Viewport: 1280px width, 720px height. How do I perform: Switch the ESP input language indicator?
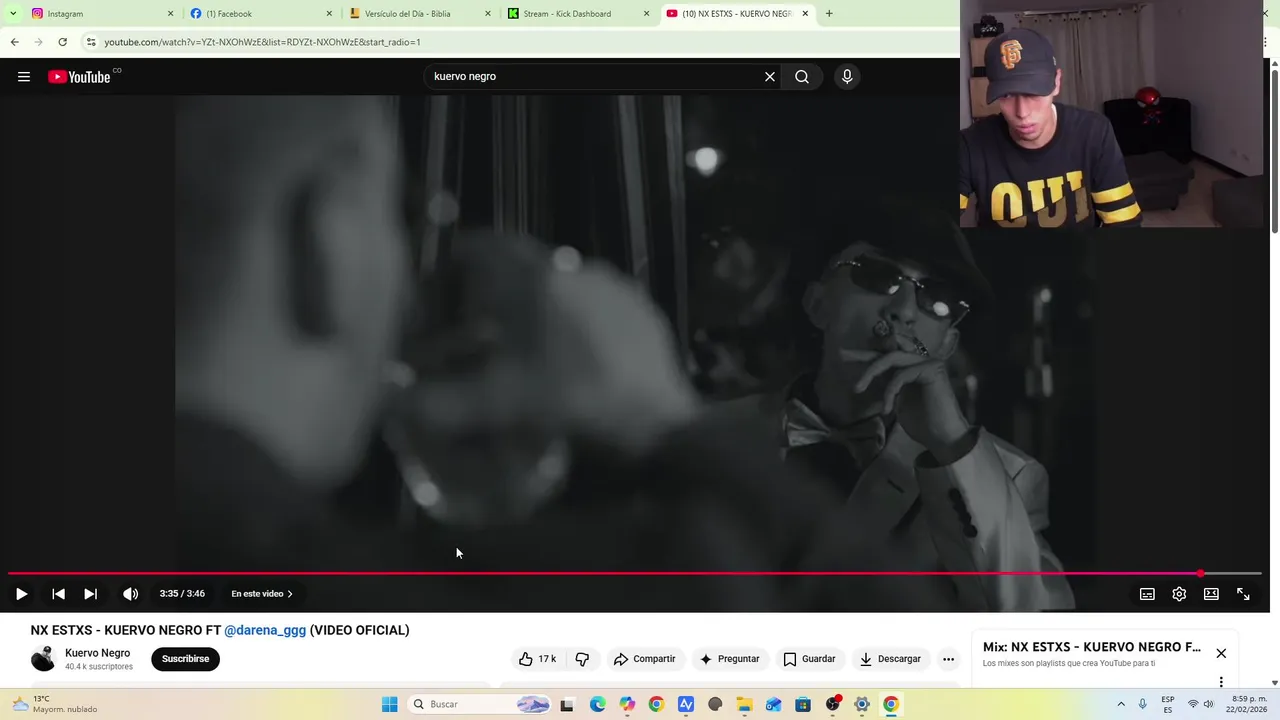[x=1168, y=704]
